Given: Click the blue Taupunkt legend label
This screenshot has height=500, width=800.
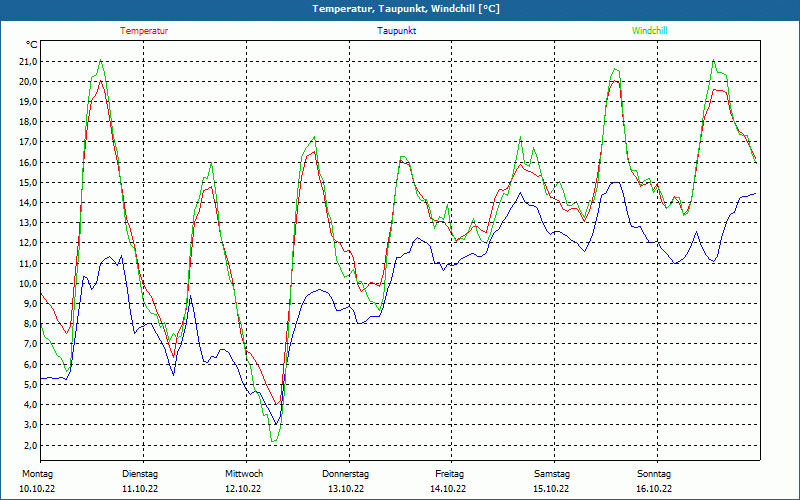Looking at the screenshot, I should point(396,31).
